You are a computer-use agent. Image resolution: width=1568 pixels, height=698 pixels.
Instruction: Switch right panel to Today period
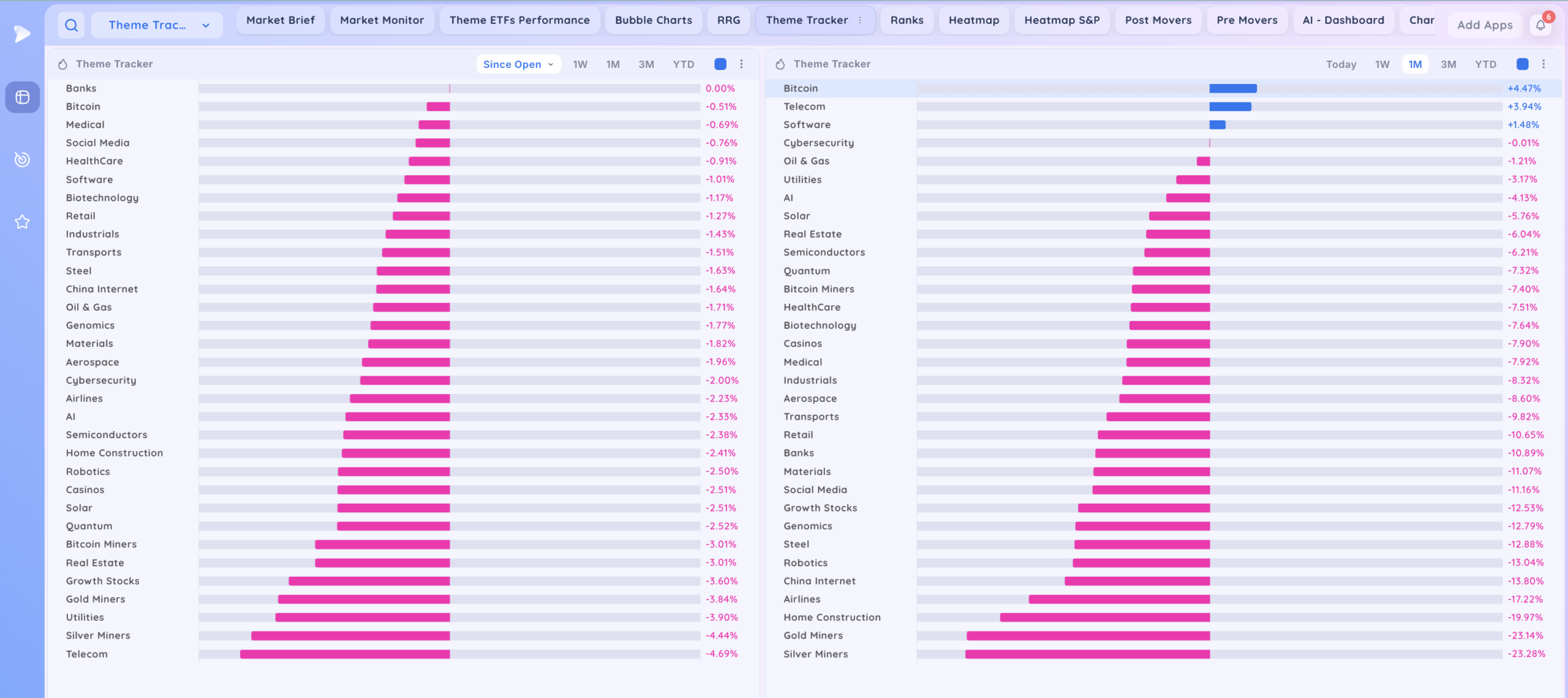1341,64
